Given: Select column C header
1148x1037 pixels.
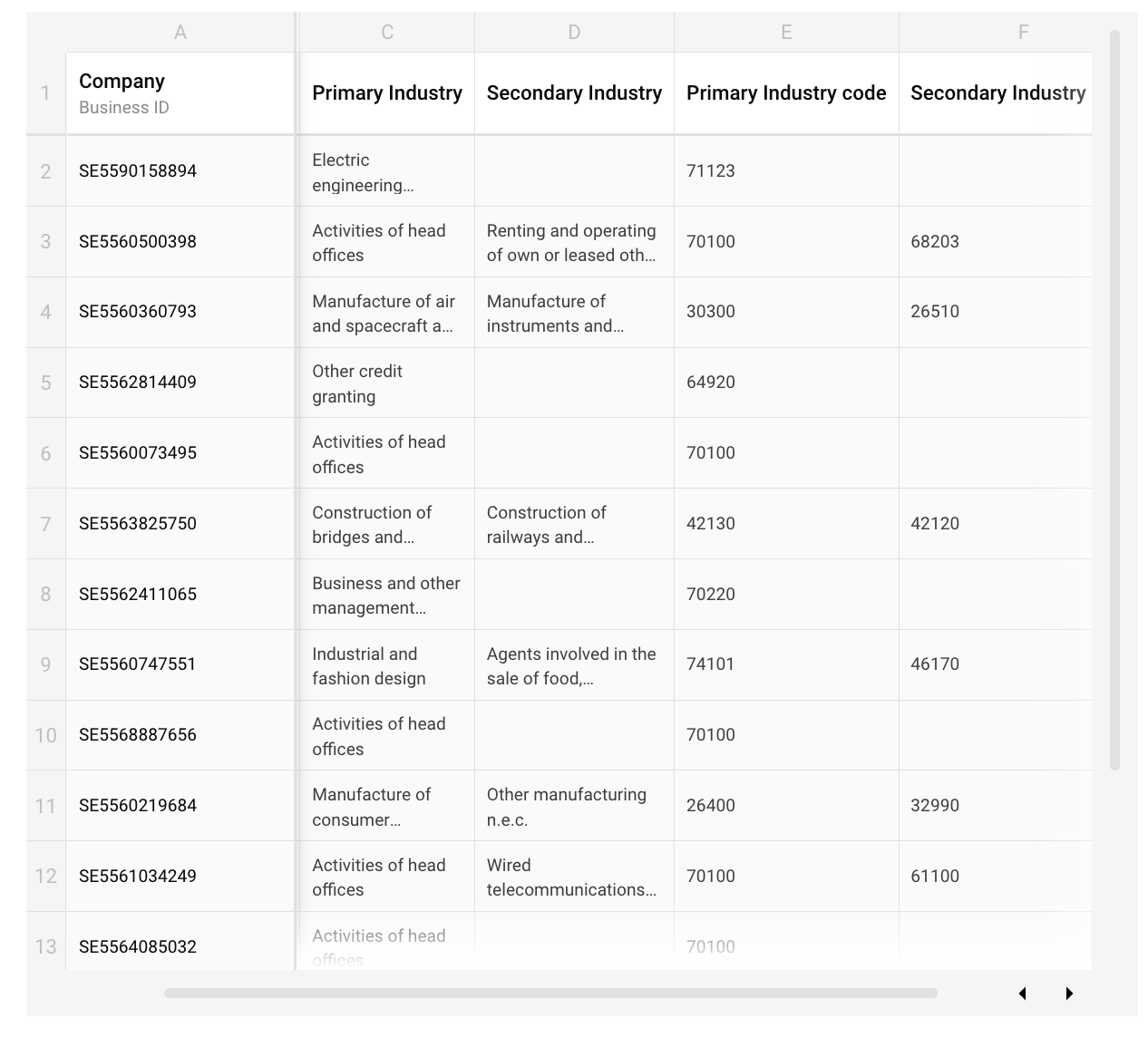Looking at the screenshot, I should pos(387,33).
